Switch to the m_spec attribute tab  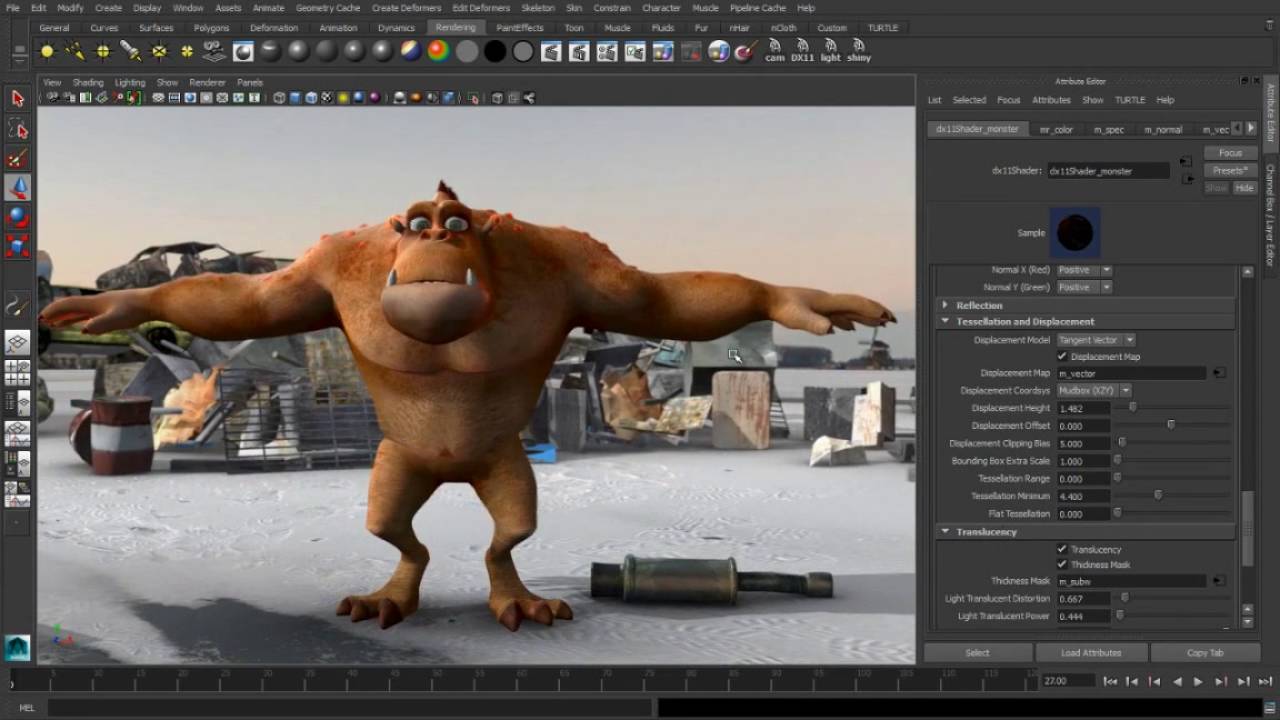pyautogui.click(x=1109, y=129)
